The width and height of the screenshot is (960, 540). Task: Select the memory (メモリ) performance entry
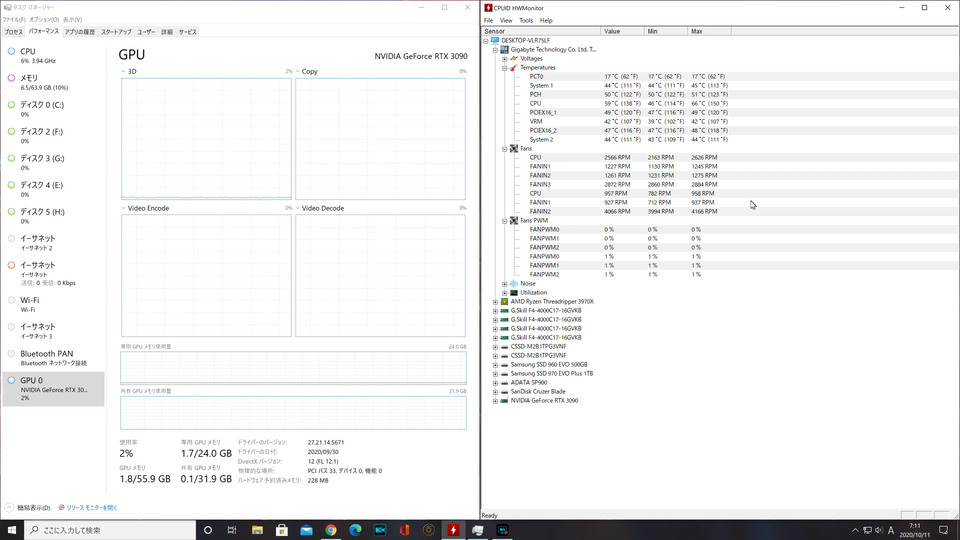point(53,83)
